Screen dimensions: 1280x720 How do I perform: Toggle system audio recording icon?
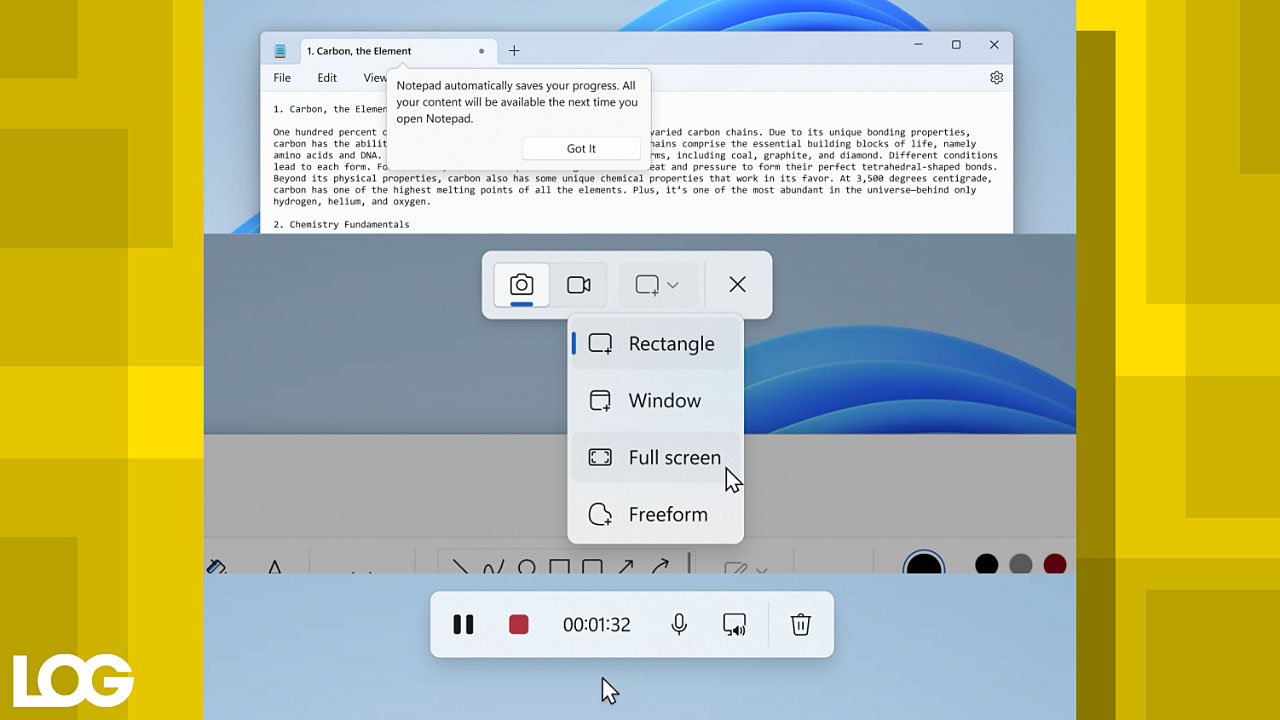[734, 625]
